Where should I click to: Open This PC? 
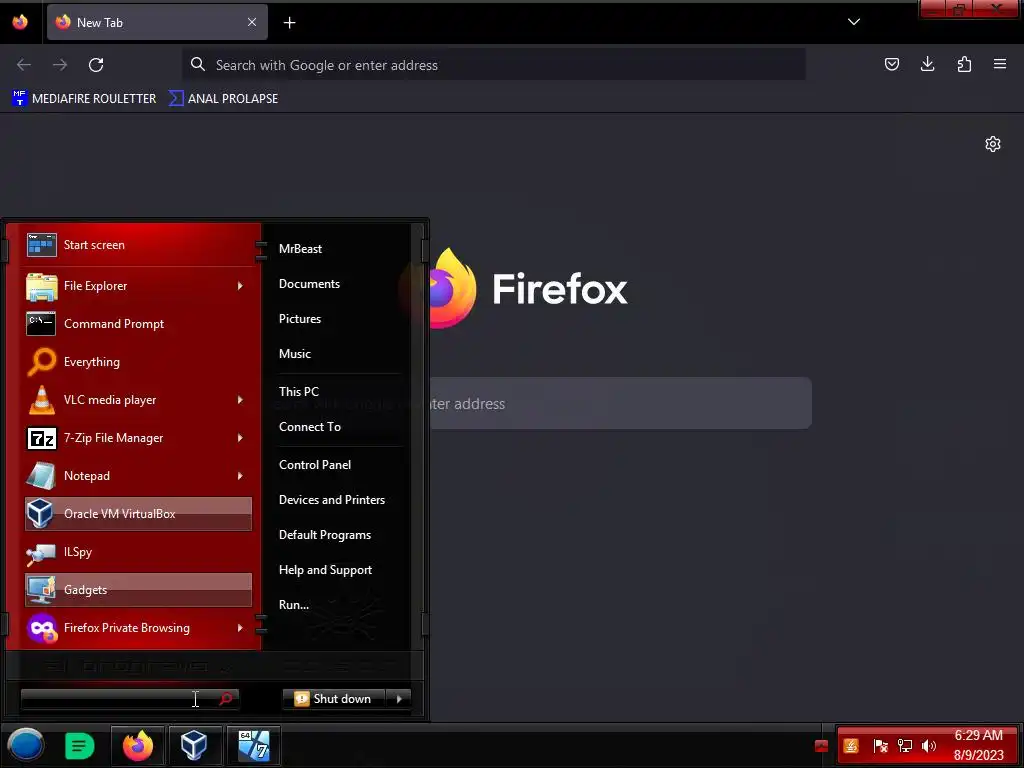pyautogui.click(x=299, y=392)
